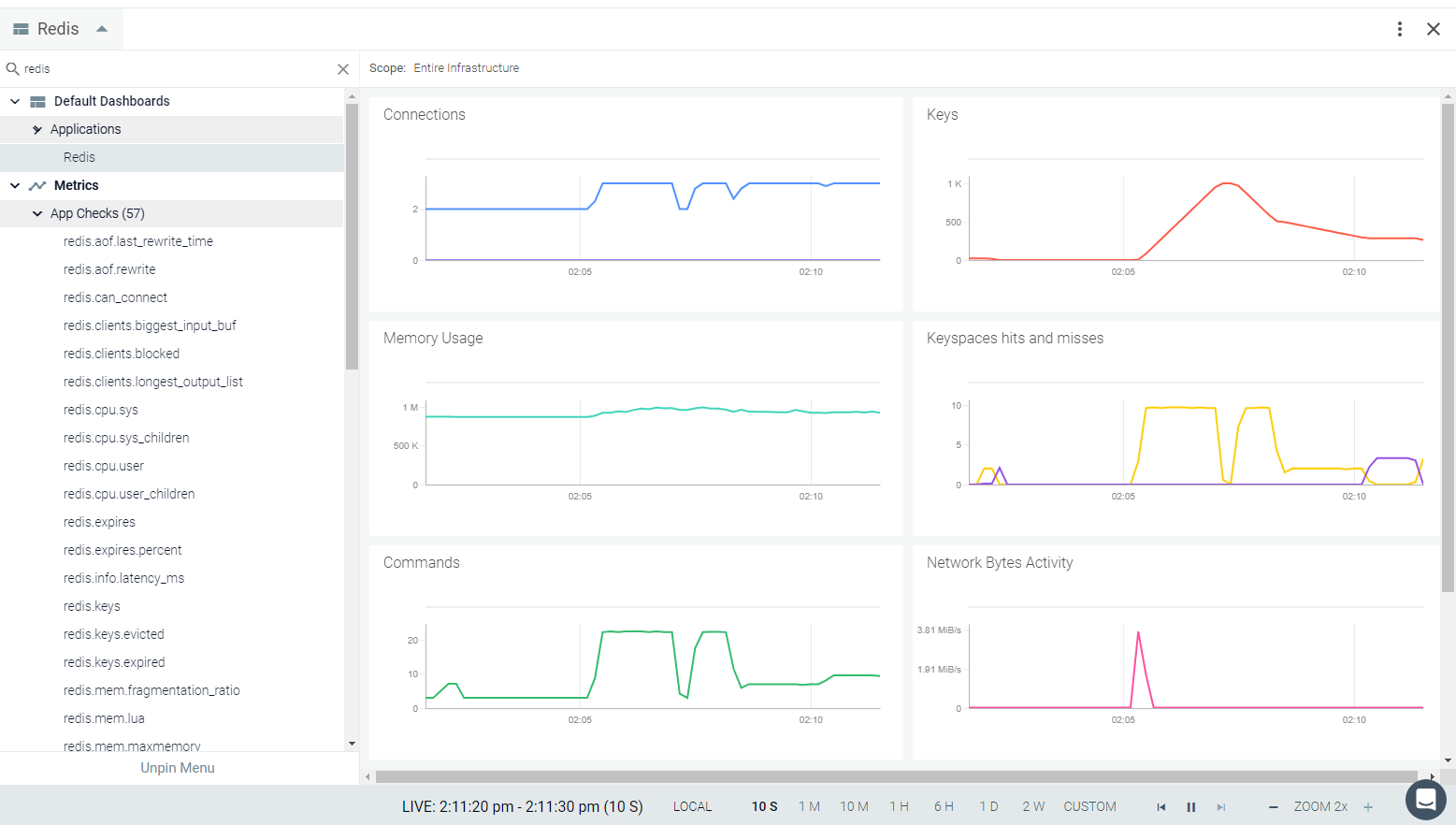Click the Unpin Menu link

(x=178, y=768)
